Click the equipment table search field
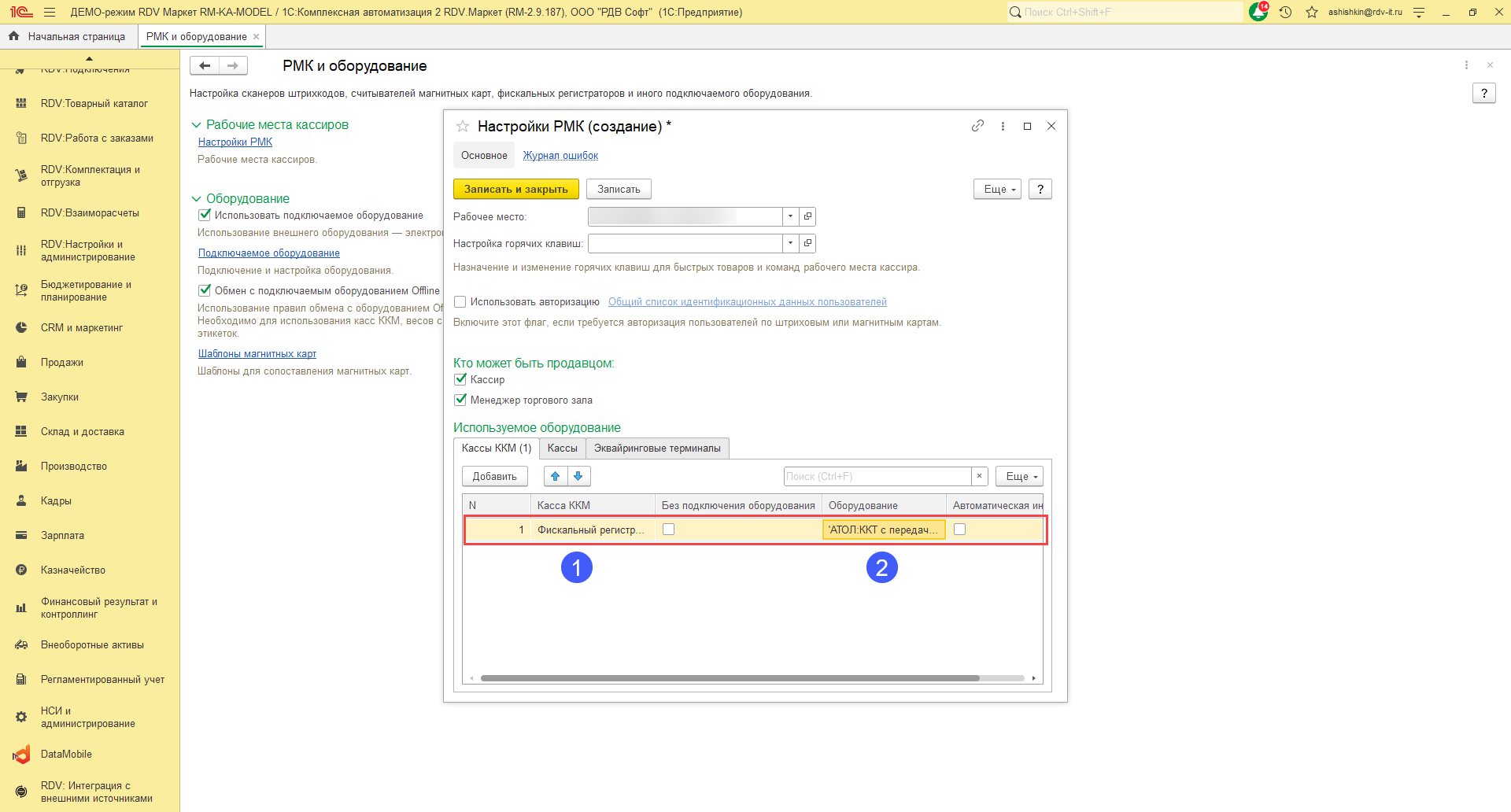This screenshot has height=812, width=1511. (x=877, y=476)
